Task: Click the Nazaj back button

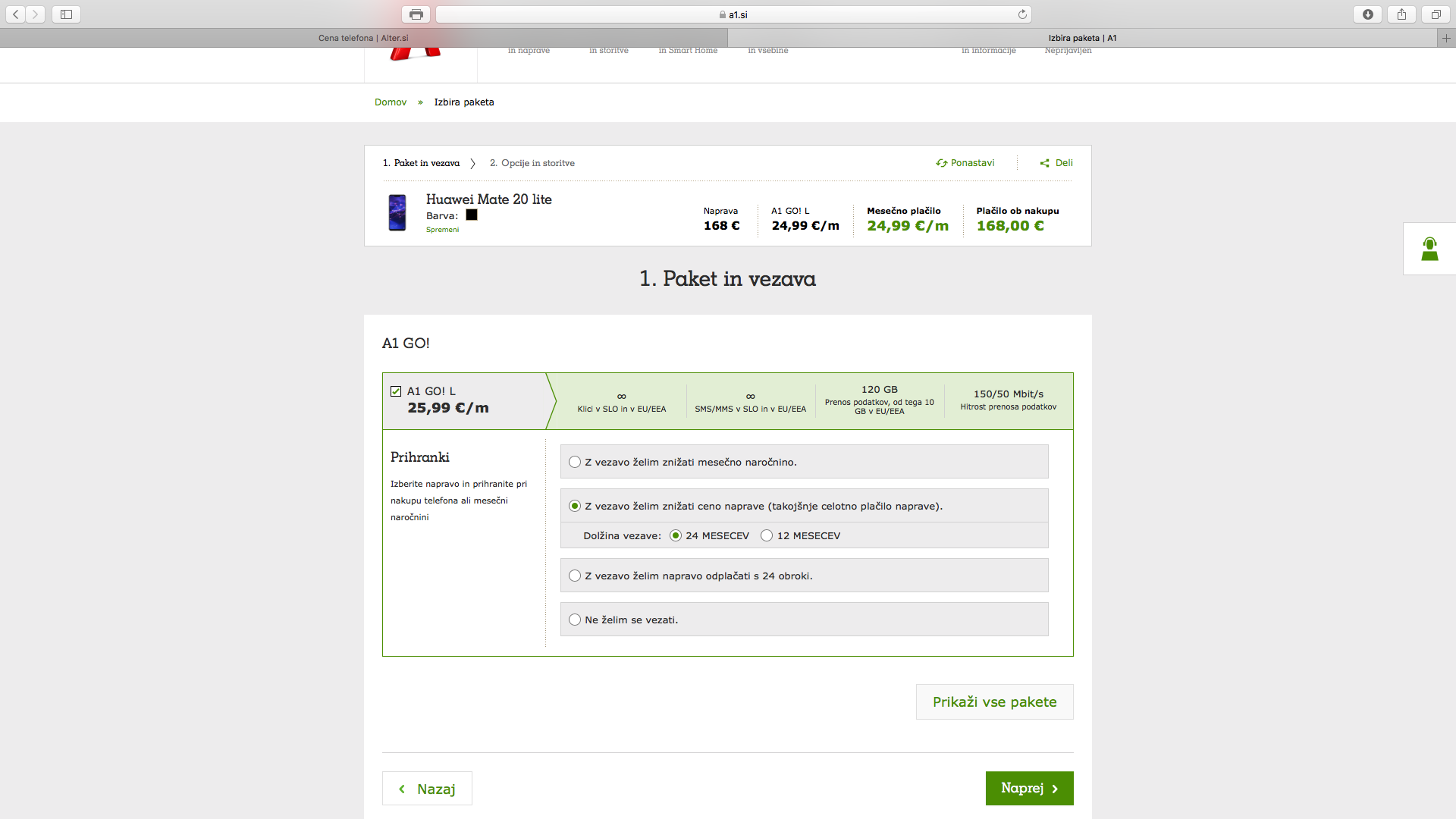Action: pos(427,789)
